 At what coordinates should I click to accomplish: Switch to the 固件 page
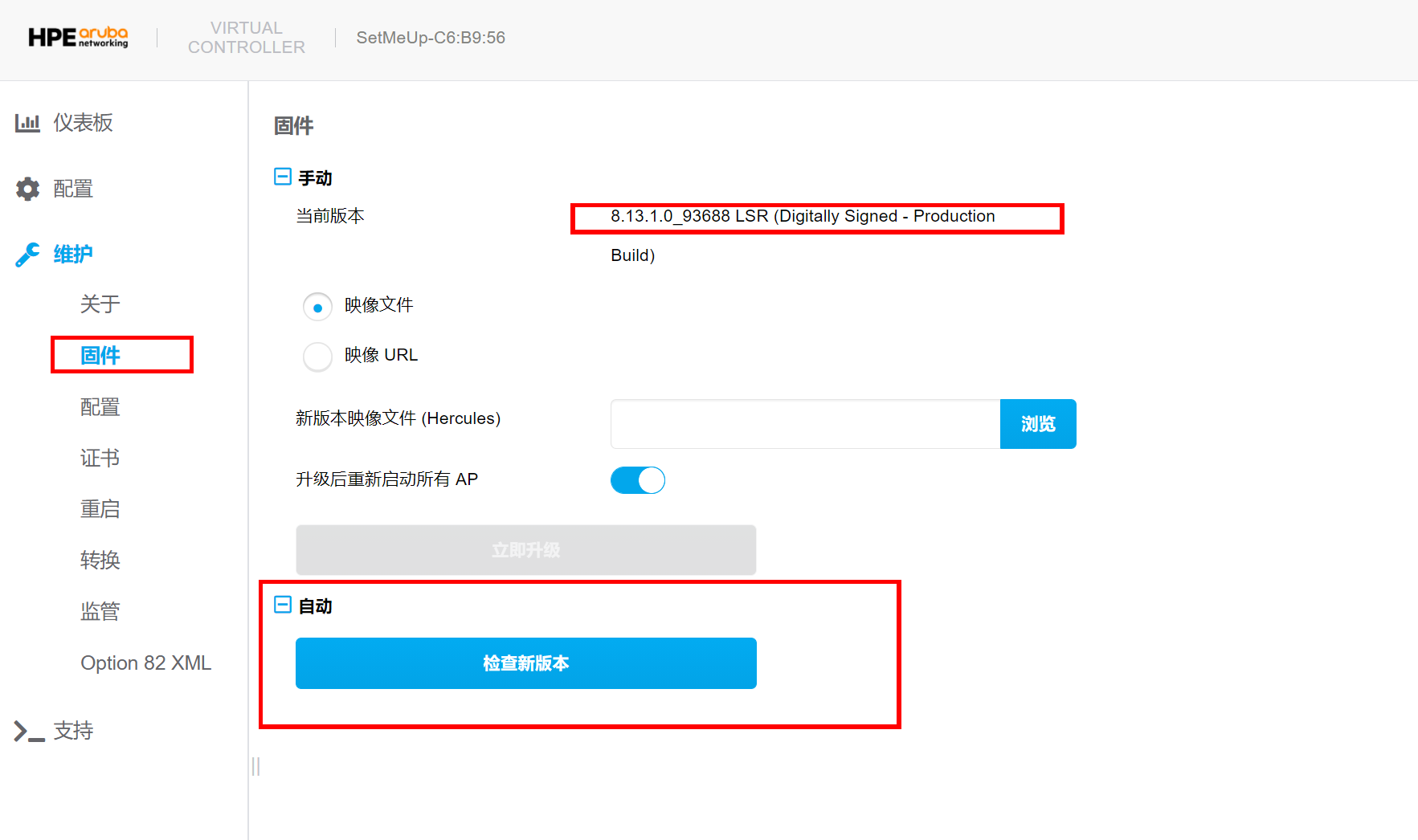(x=100, y=354)
